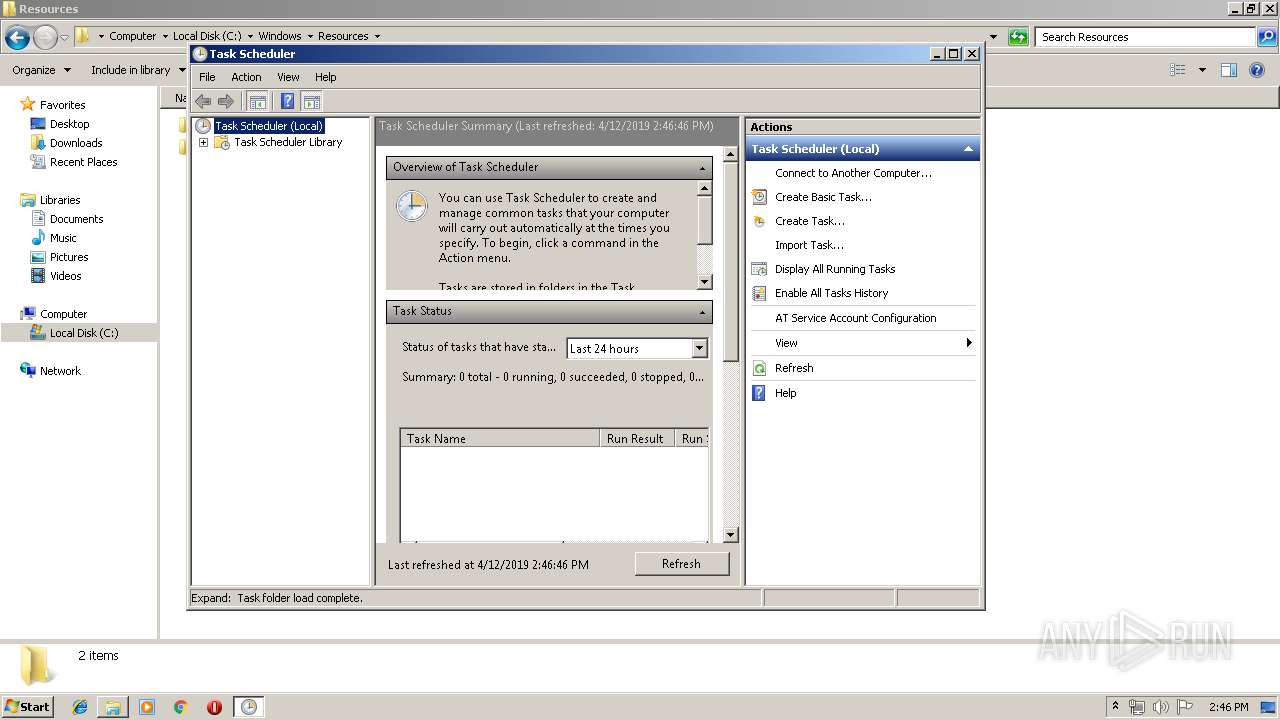Open the Help menu in Task Scheduler
The image size is (1280, 720).
326,77
